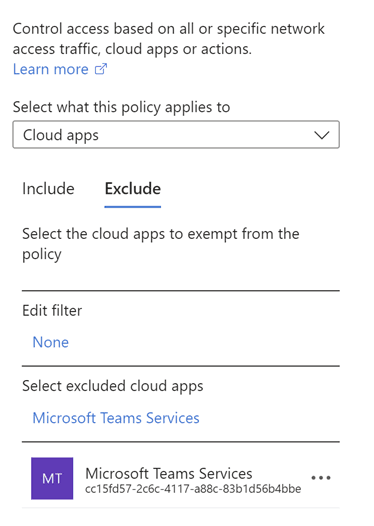Click the Select what this policy applies to label

click(121, 107)
